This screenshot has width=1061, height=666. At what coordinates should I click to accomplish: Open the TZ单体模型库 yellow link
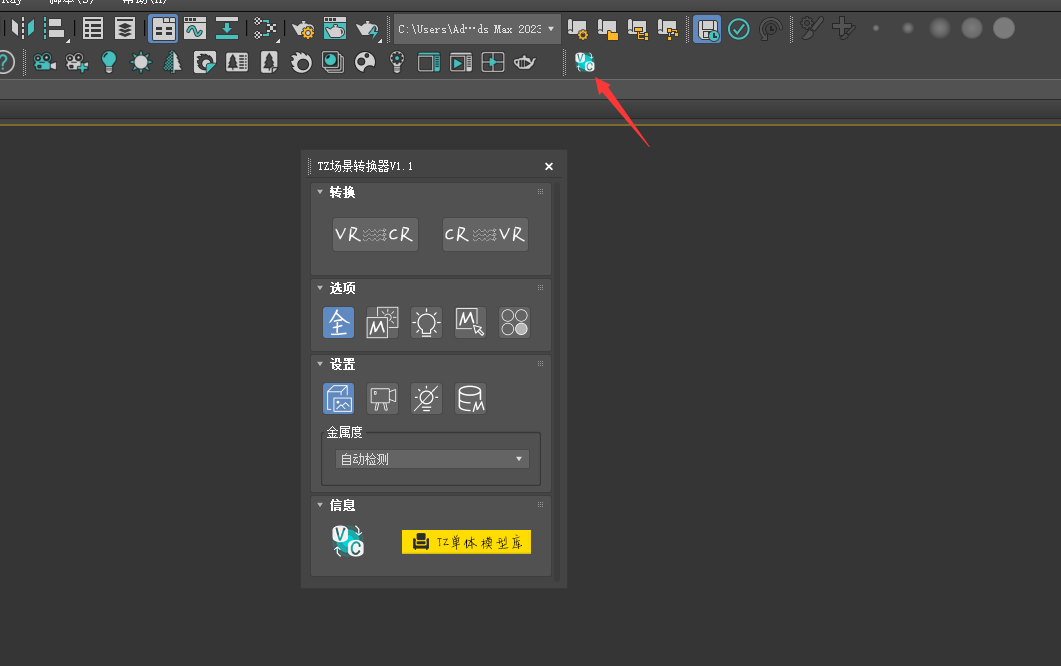coord(466,542)
